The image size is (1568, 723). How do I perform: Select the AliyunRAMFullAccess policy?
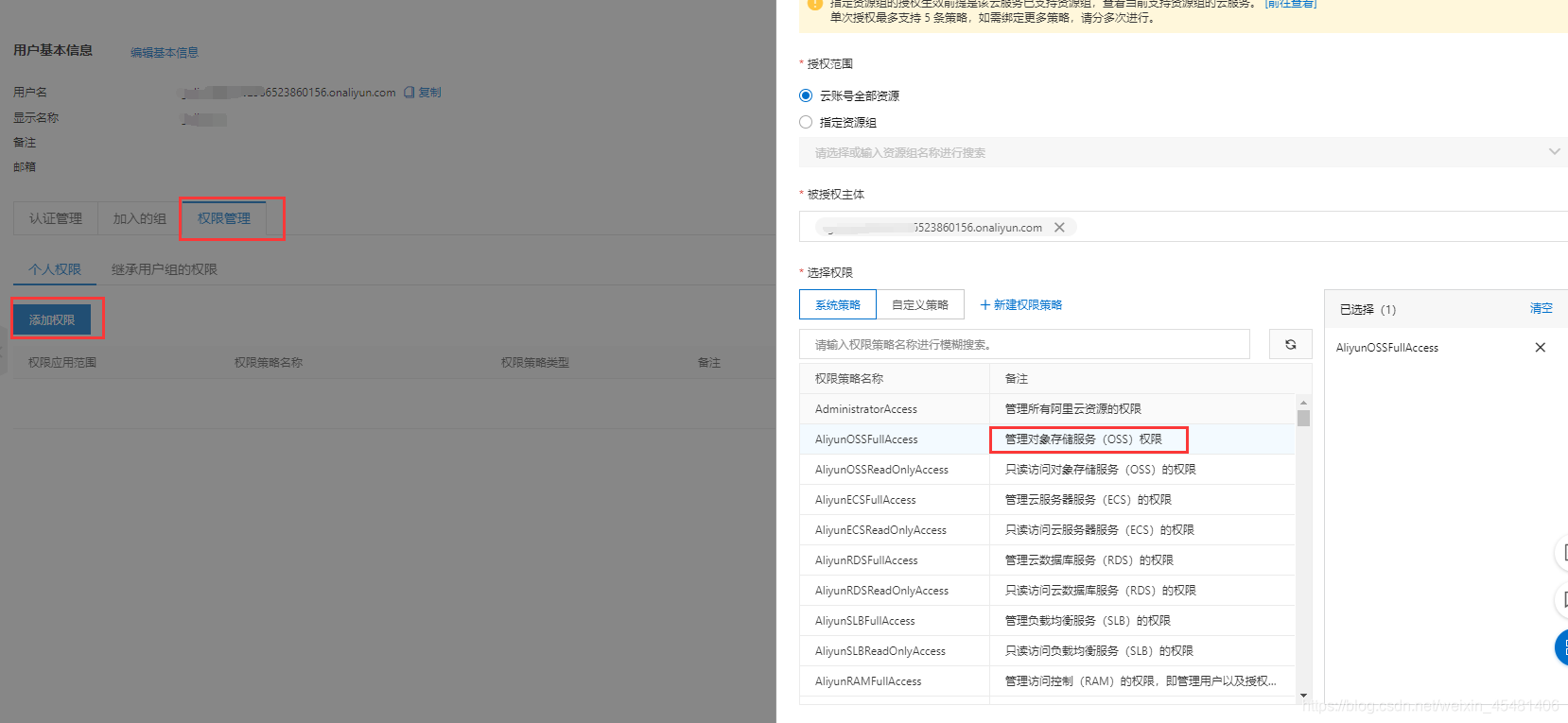click(1047, 681)
